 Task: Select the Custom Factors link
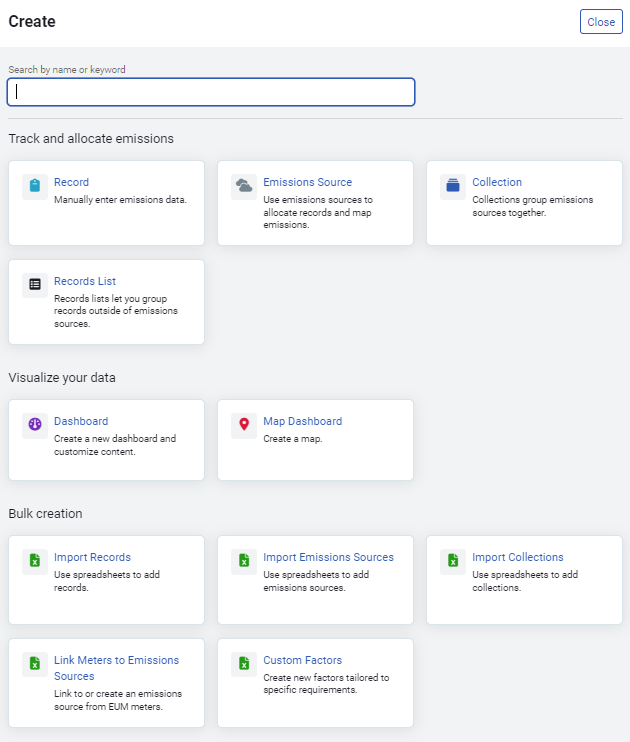click(x=302, y=660)
